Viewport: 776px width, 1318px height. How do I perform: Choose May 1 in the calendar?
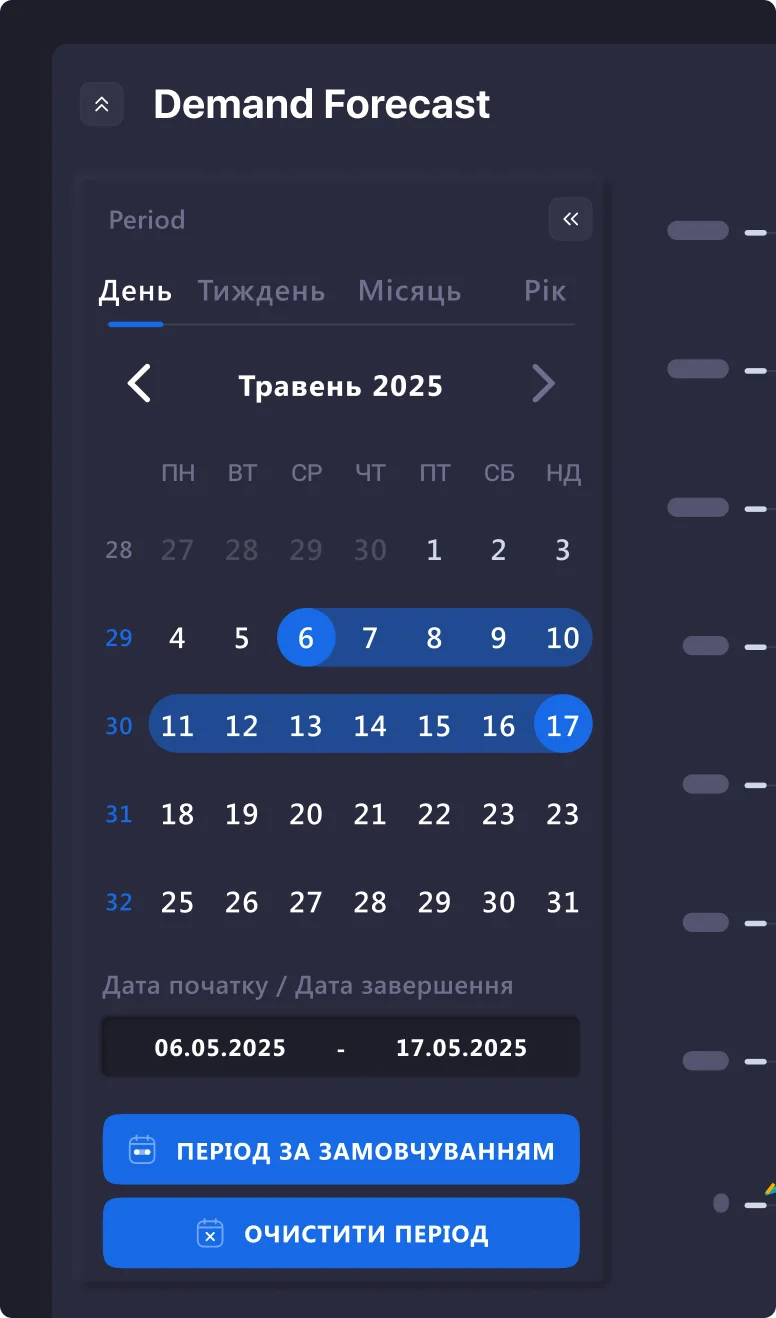tap(434, 550)
